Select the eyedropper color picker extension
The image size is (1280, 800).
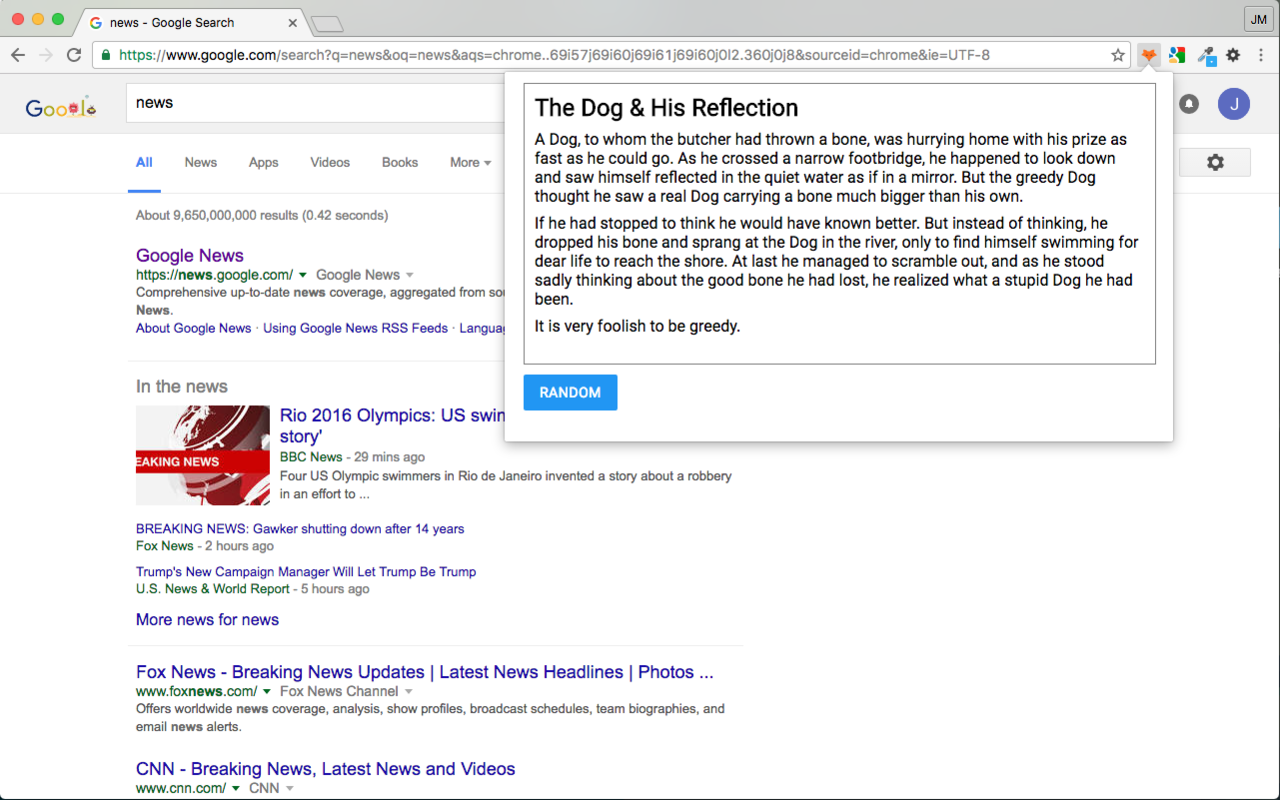(x=1206, y=55)
